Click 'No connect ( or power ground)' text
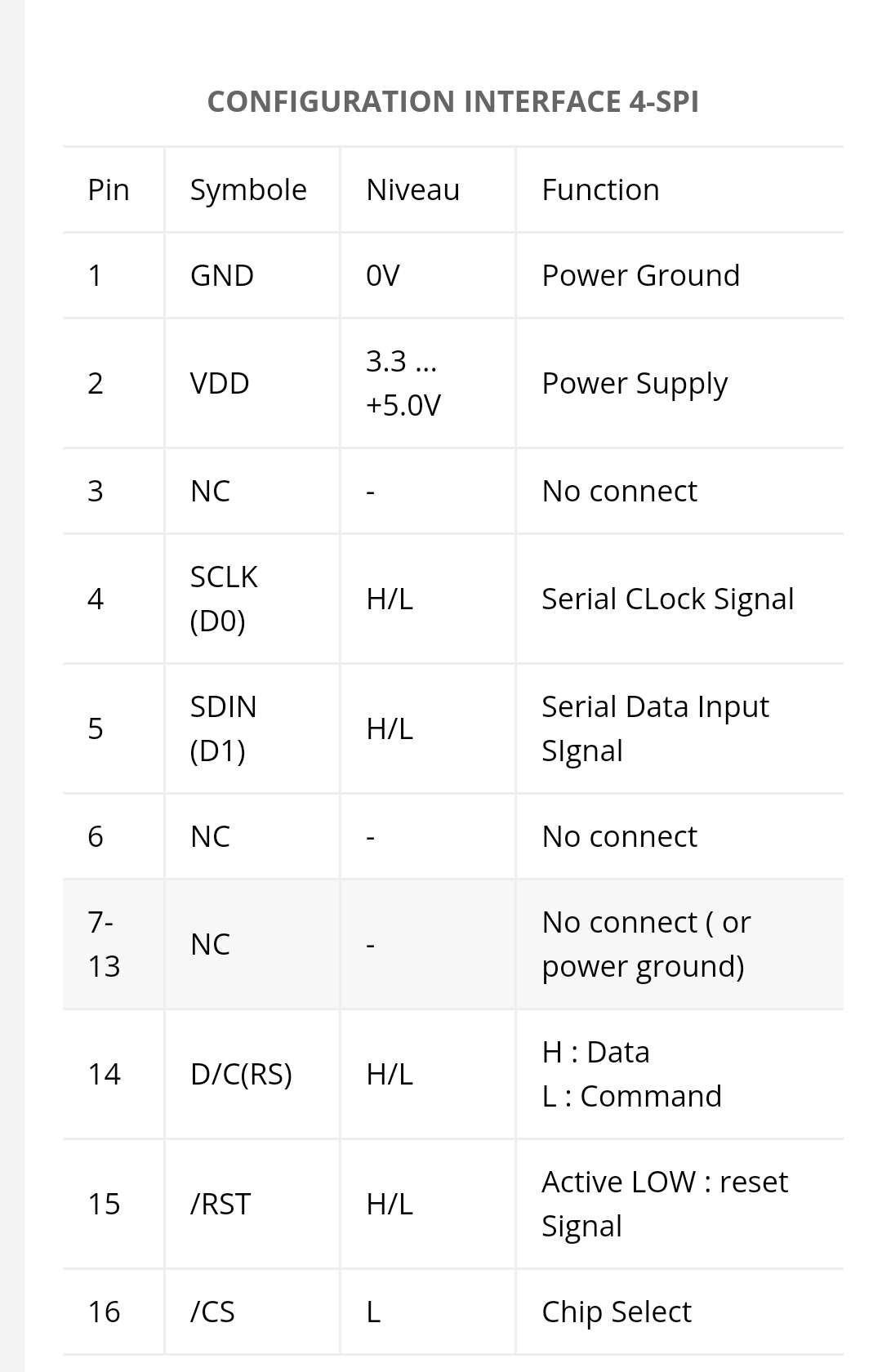This screenshot has width=882, height=1372. tap(646, 944)
